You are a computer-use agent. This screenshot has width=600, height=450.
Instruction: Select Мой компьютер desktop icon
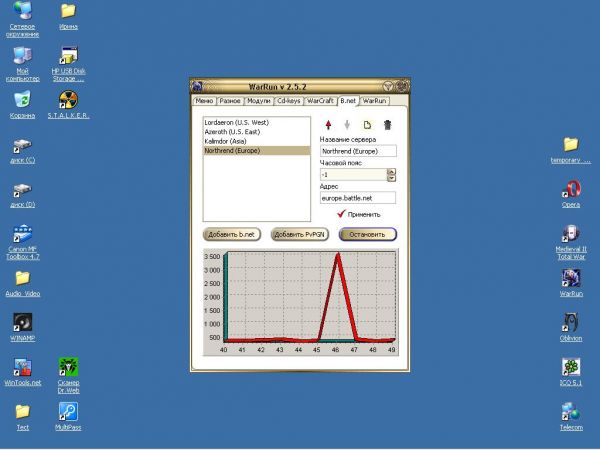click(x=23, y=64)
